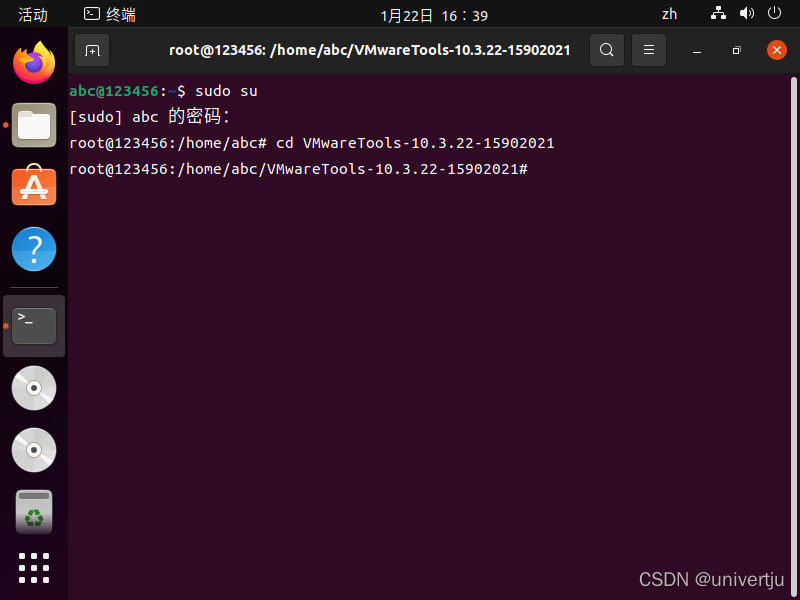Open a new terminal tab

92,50
